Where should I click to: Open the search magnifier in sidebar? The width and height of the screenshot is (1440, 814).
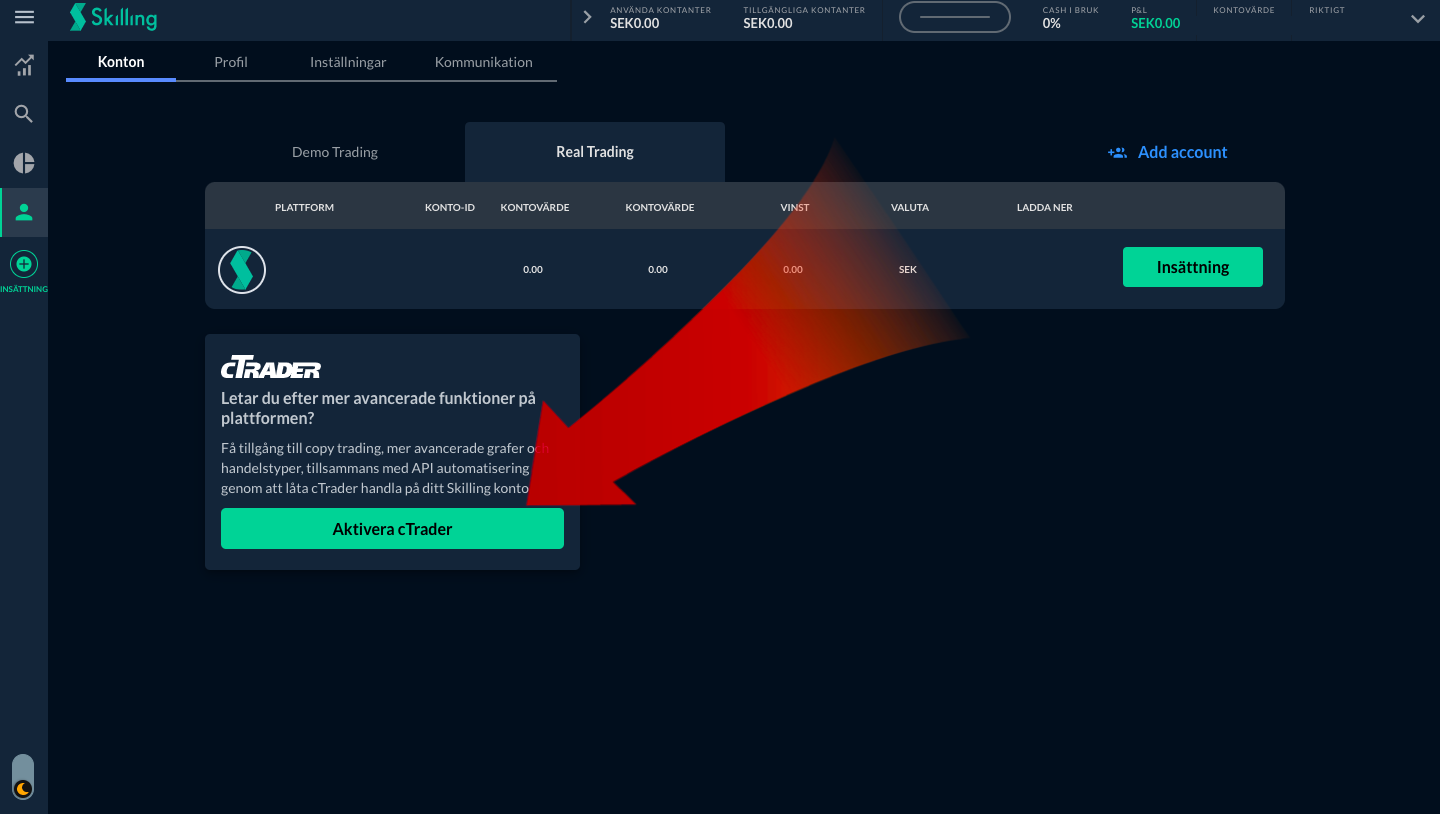24,114
